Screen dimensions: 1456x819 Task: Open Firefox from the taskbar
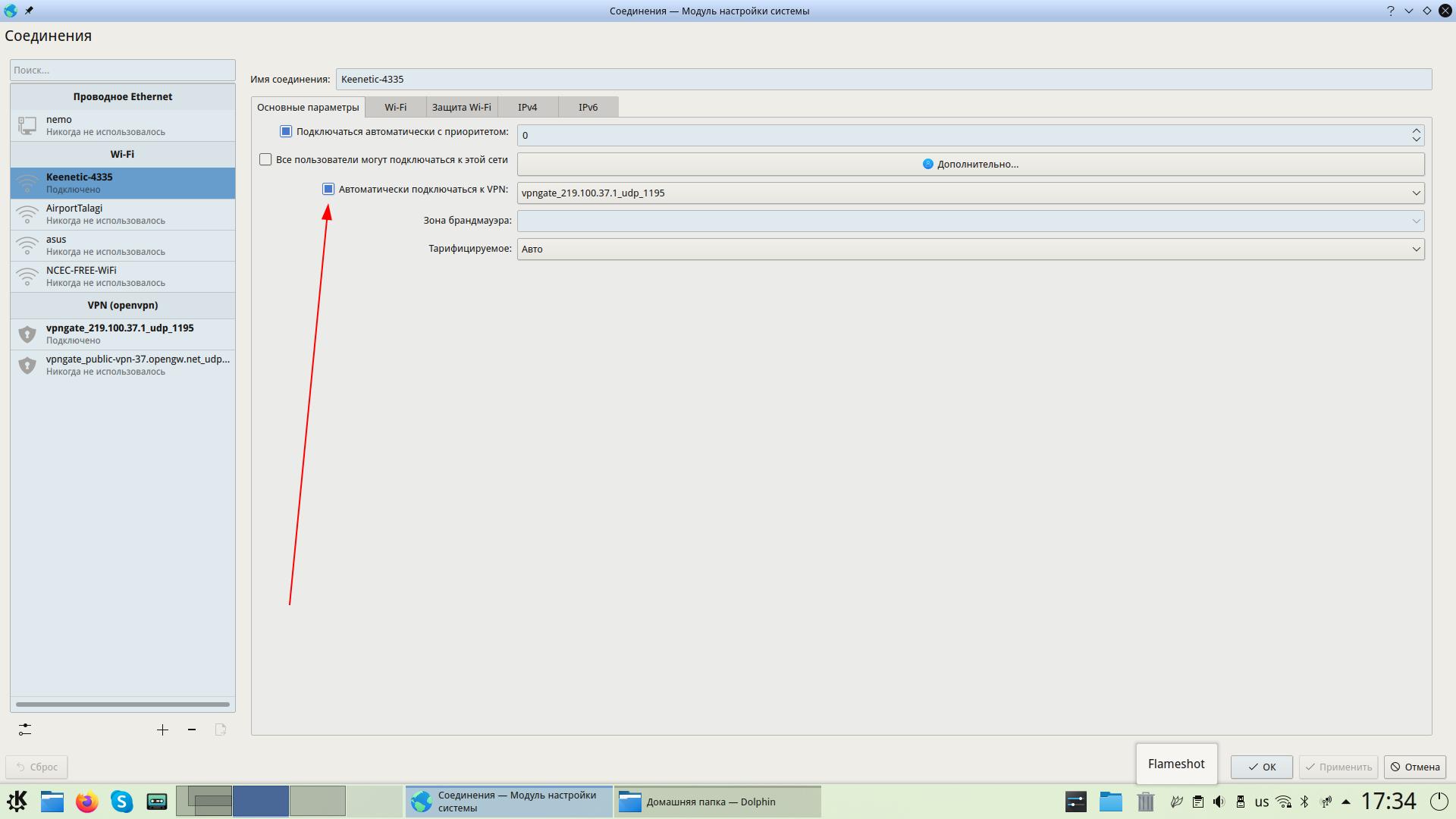point(87,802)
